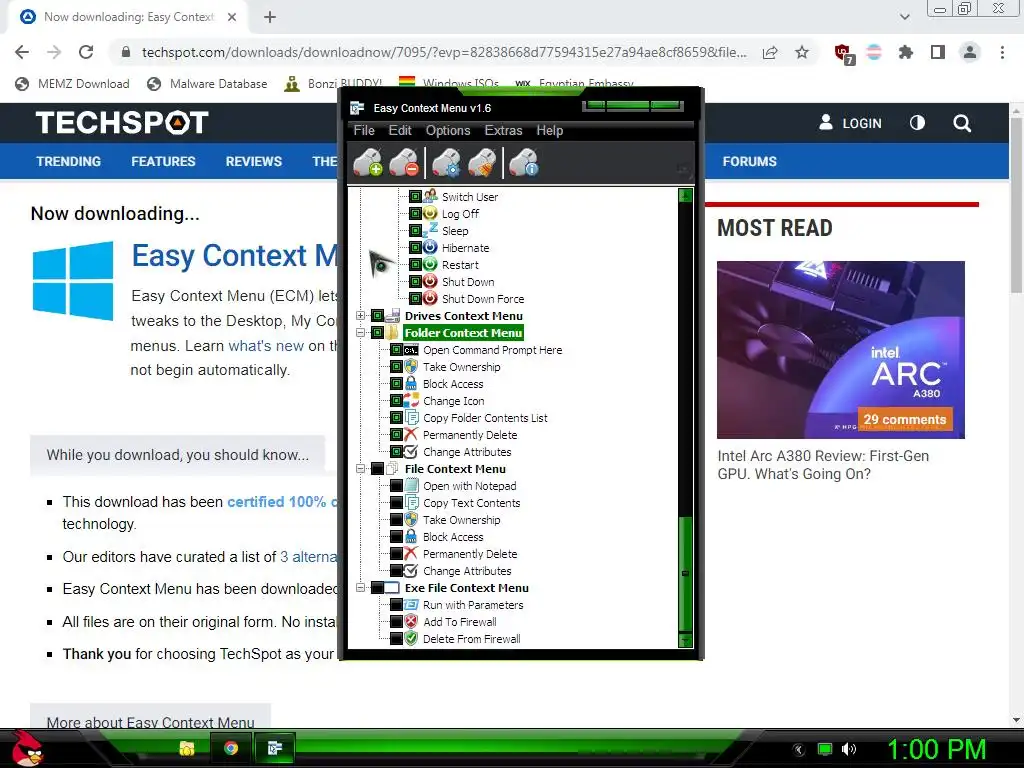Click the TechSpot search magnifier icon
The height and width of the screenshot is (768, 1024).
point(962,123)
